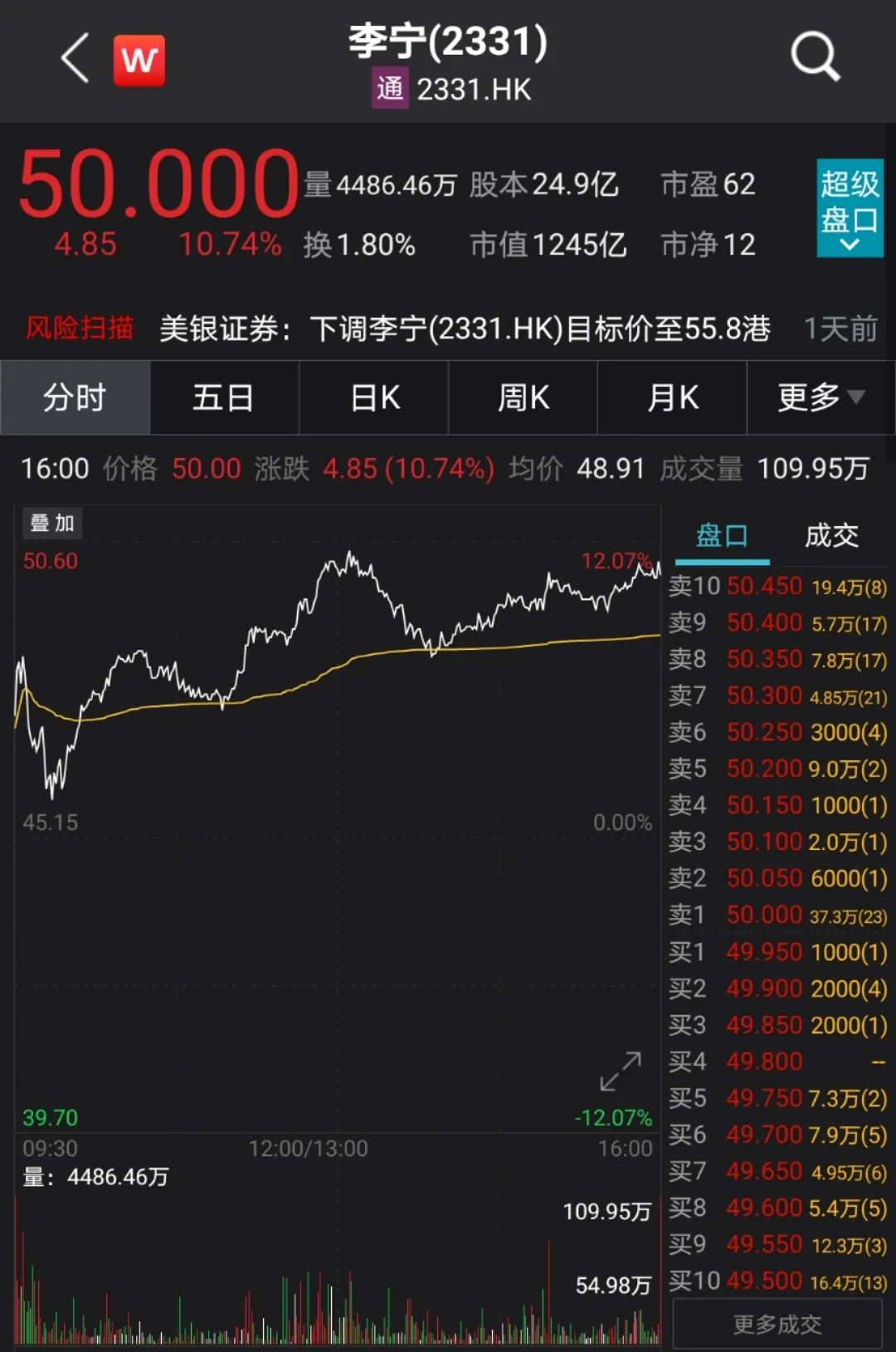Tap the 叠加 overlay button
896x1352 pixels.
click(52, 523)
